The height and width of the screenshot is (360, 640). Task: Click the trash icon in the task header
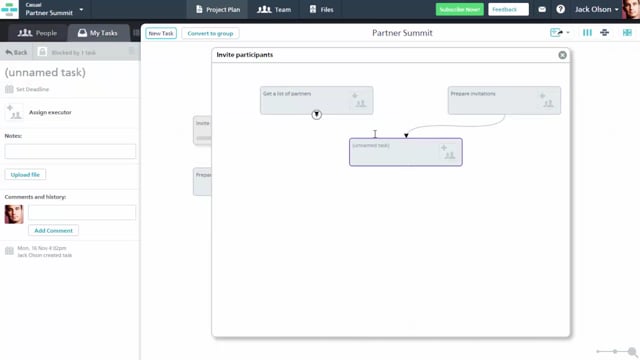[131, 51]
